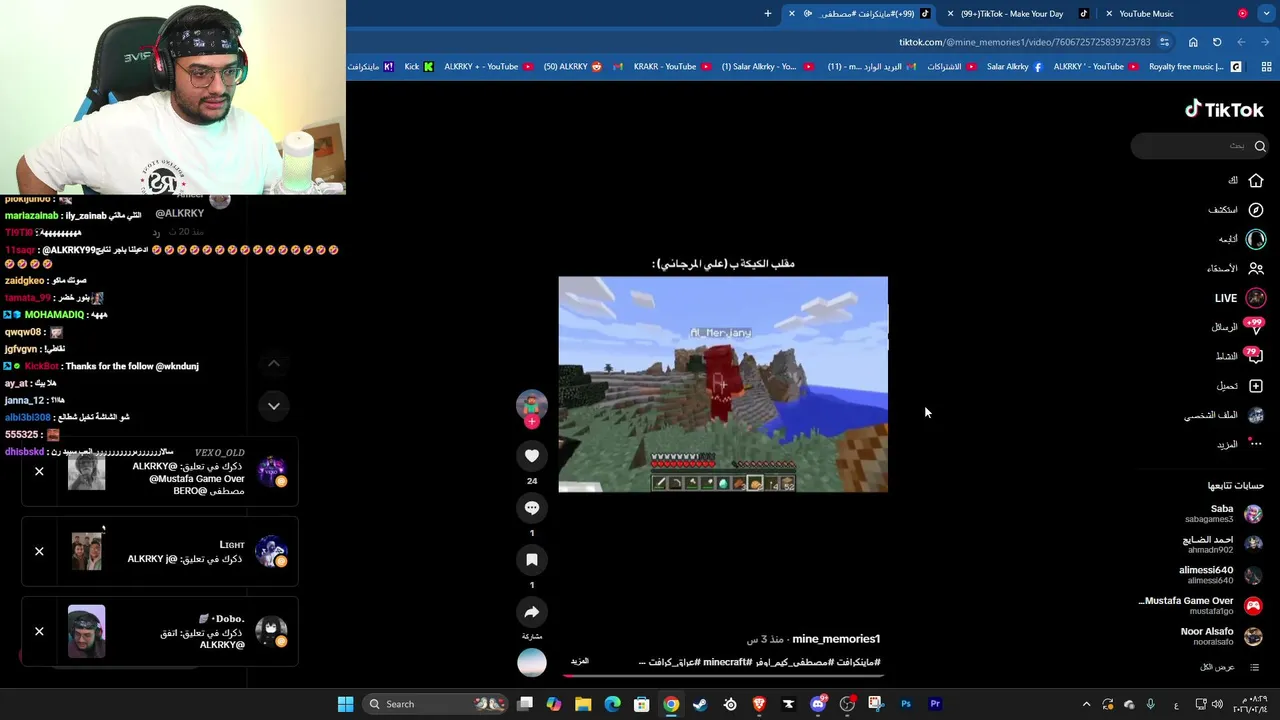
Task: Save the video with bookmark icon
Action: (532, 560)
